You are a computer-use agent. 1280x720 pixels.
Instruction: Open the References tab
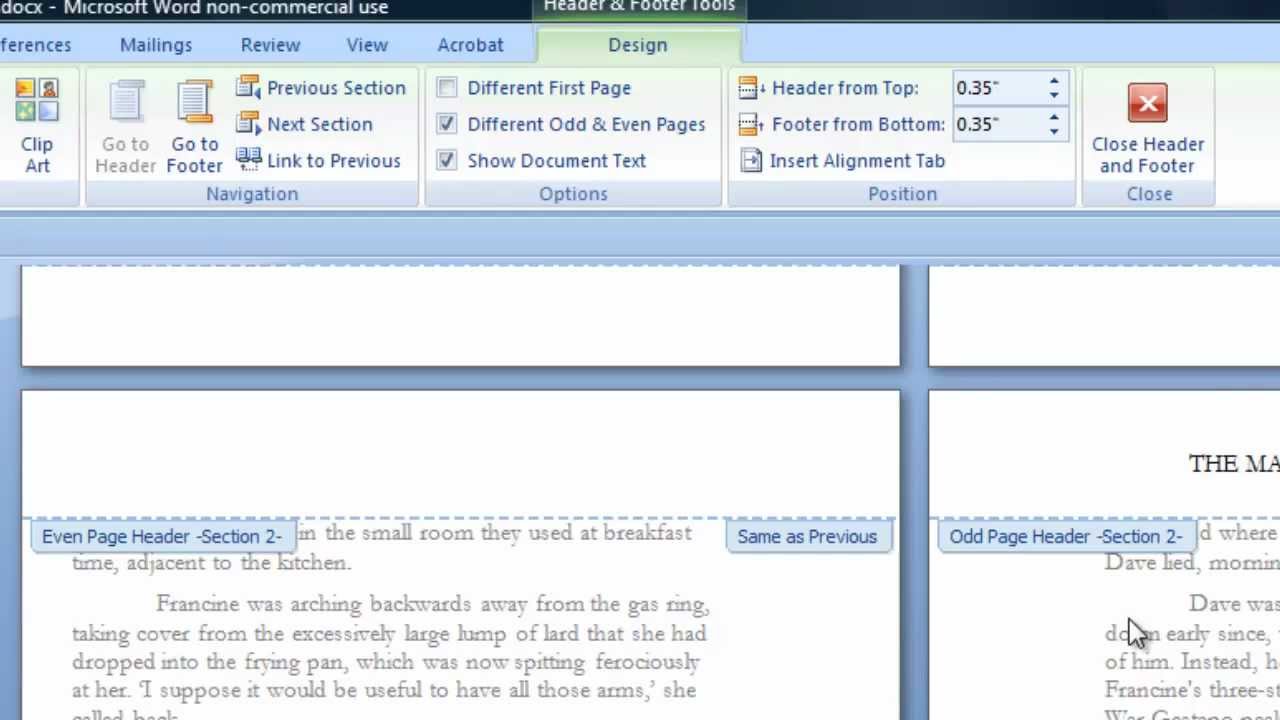[x=36, y=45]
